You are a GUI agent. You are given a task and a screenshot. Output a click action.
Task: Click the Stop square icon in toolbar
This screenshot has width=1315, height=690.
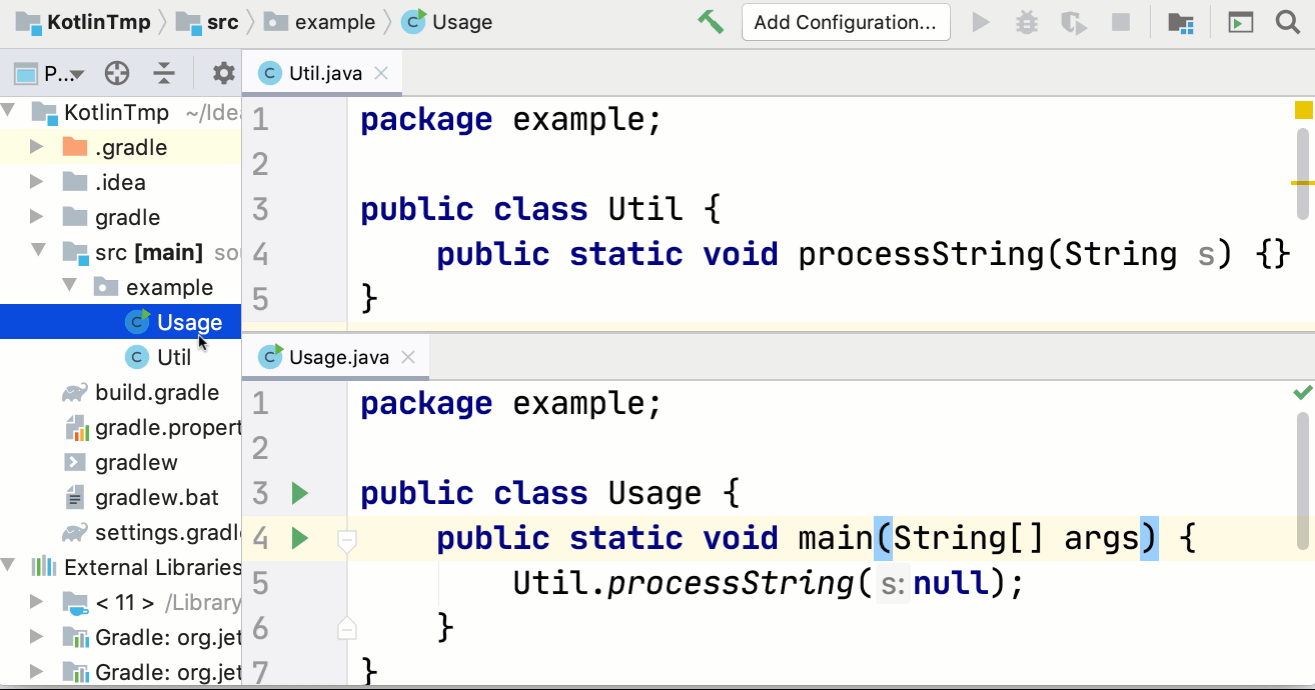point(1120,21)
